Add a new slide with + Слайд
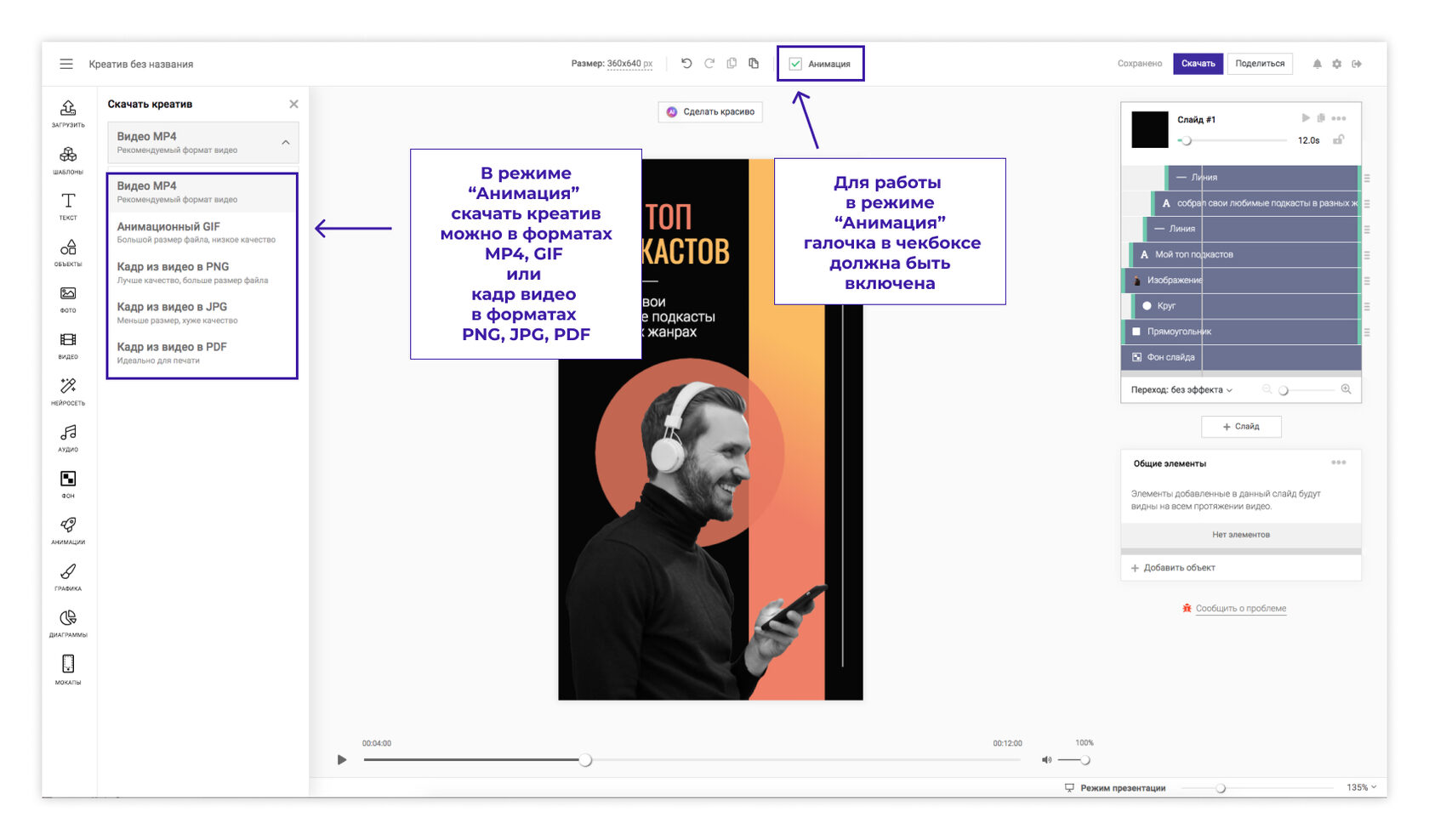Screen dimensions: 1429x840 tap(1241, 426)
